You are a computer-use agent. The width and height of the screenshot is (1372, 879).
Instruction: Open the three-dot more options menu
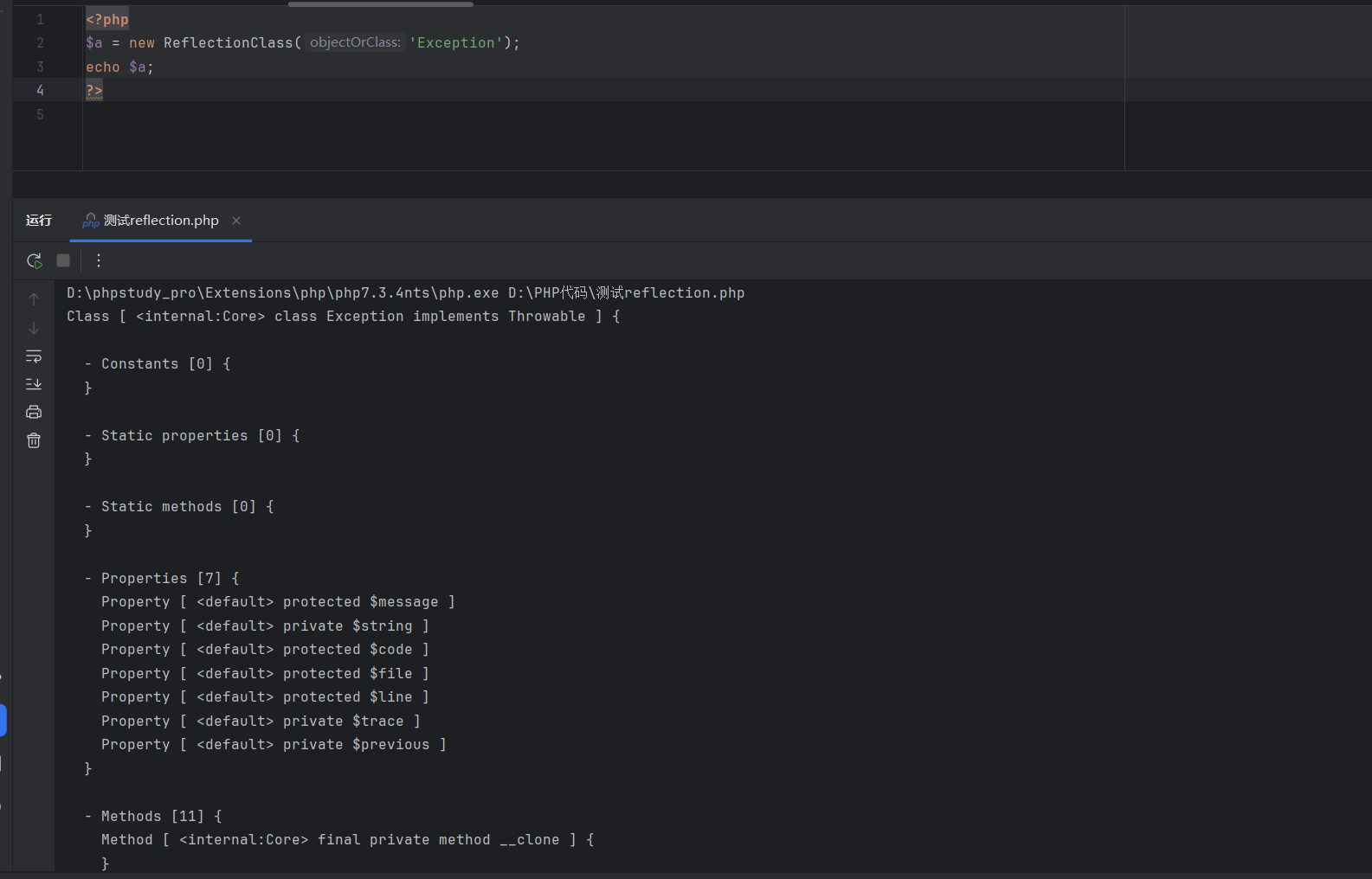[x=99, y=260]
